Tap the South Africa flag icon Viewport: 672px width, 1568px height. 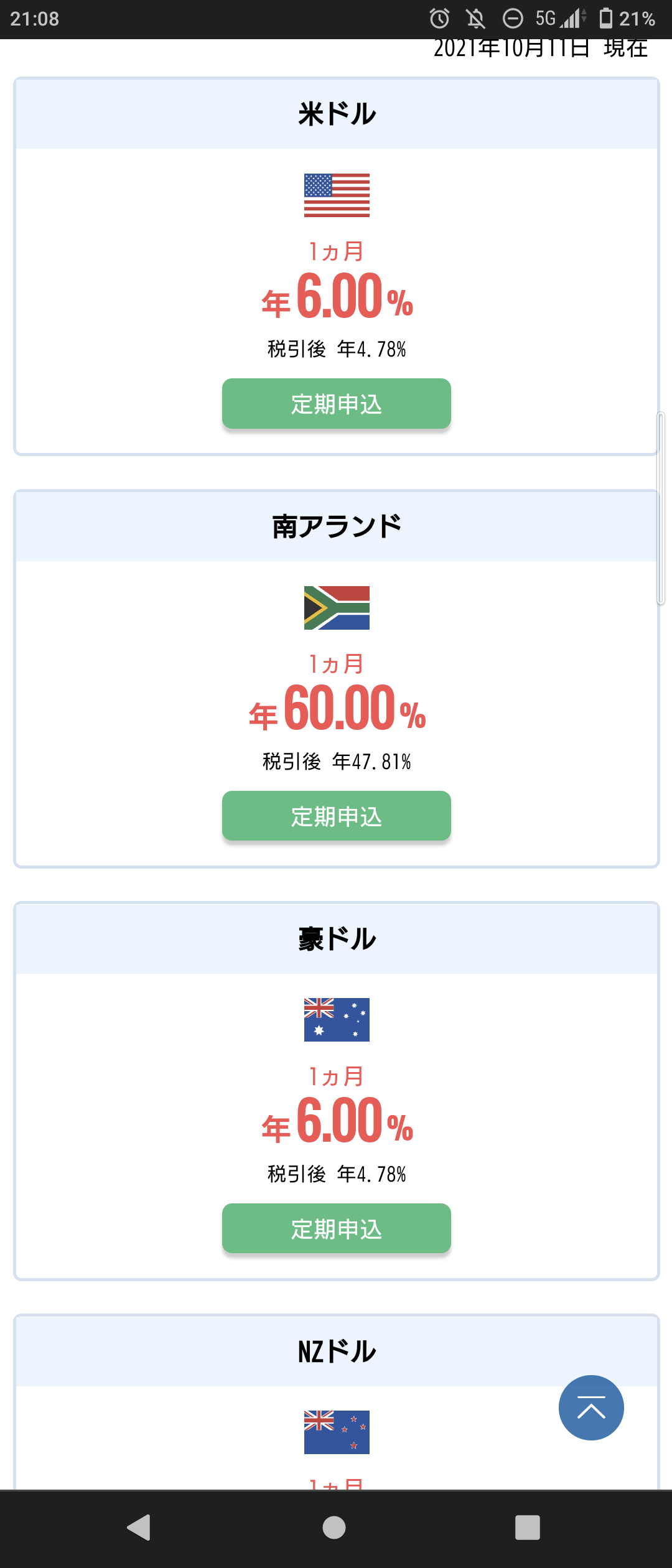(337, 608)
